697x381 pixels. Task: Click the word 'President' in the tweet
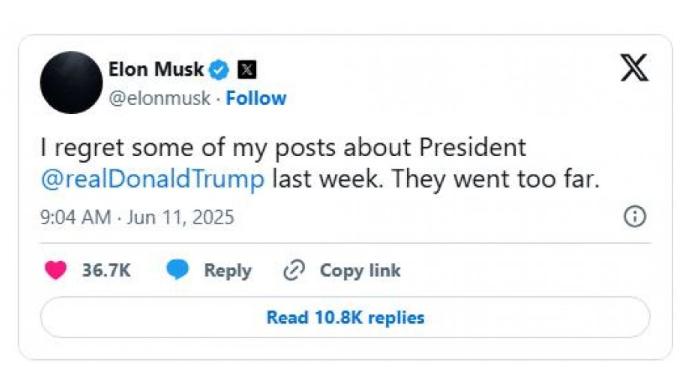tap(473, 147)
